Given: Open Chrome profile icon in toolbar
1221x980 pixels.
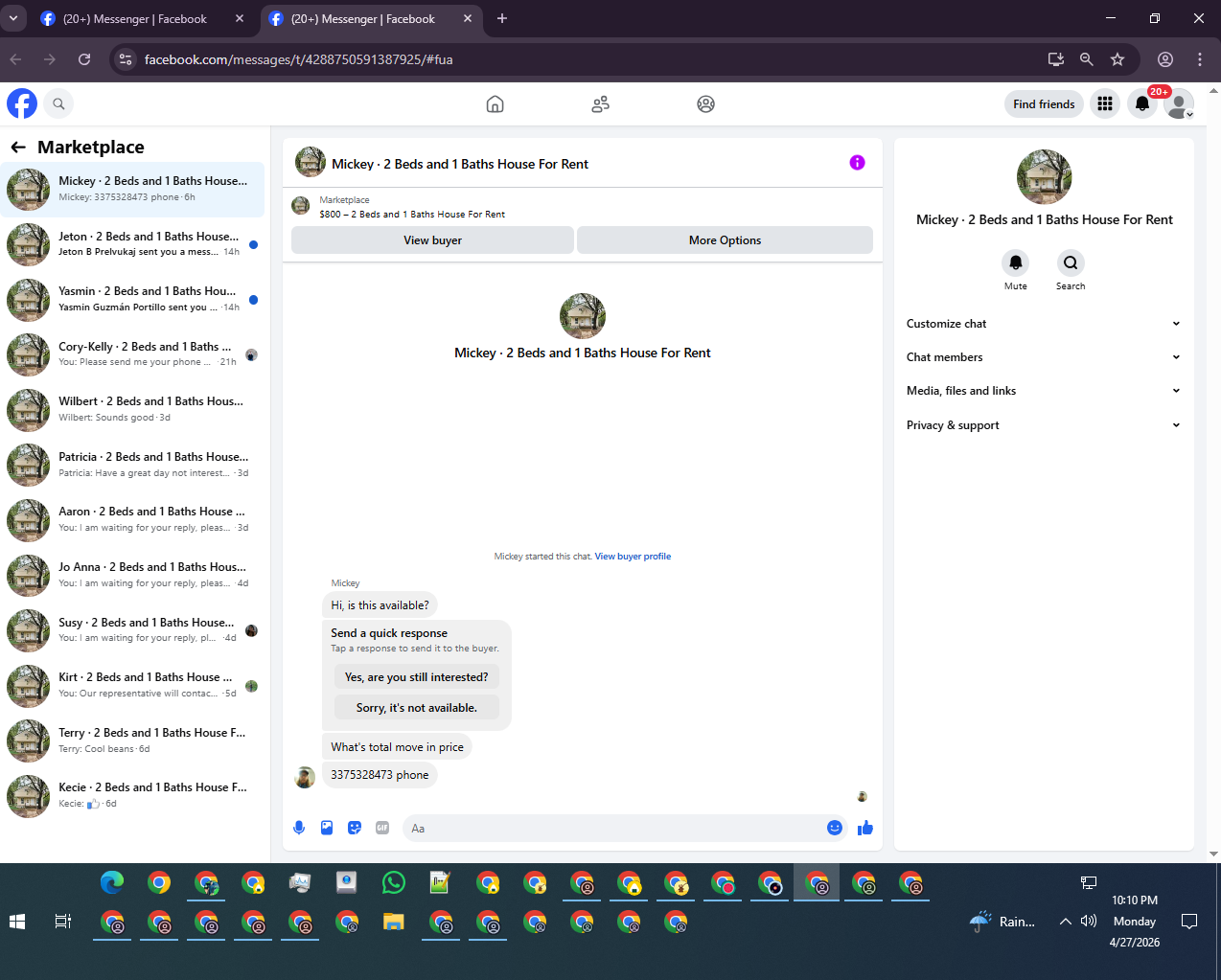Looking at the screenshot, I should [x=1165, y=59].
